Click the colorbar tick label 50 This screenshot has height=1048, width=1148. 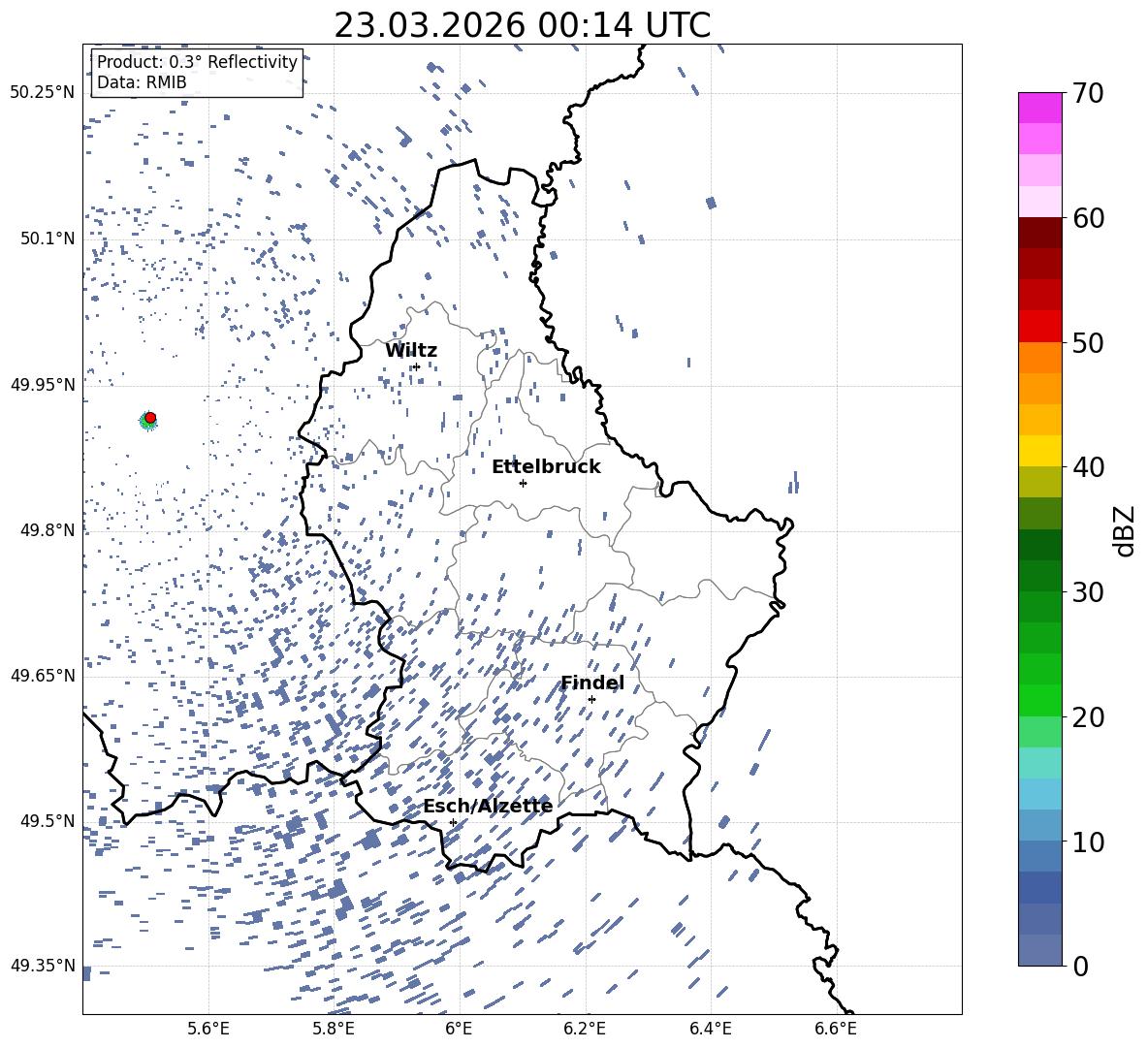(x=1087, y=343)
